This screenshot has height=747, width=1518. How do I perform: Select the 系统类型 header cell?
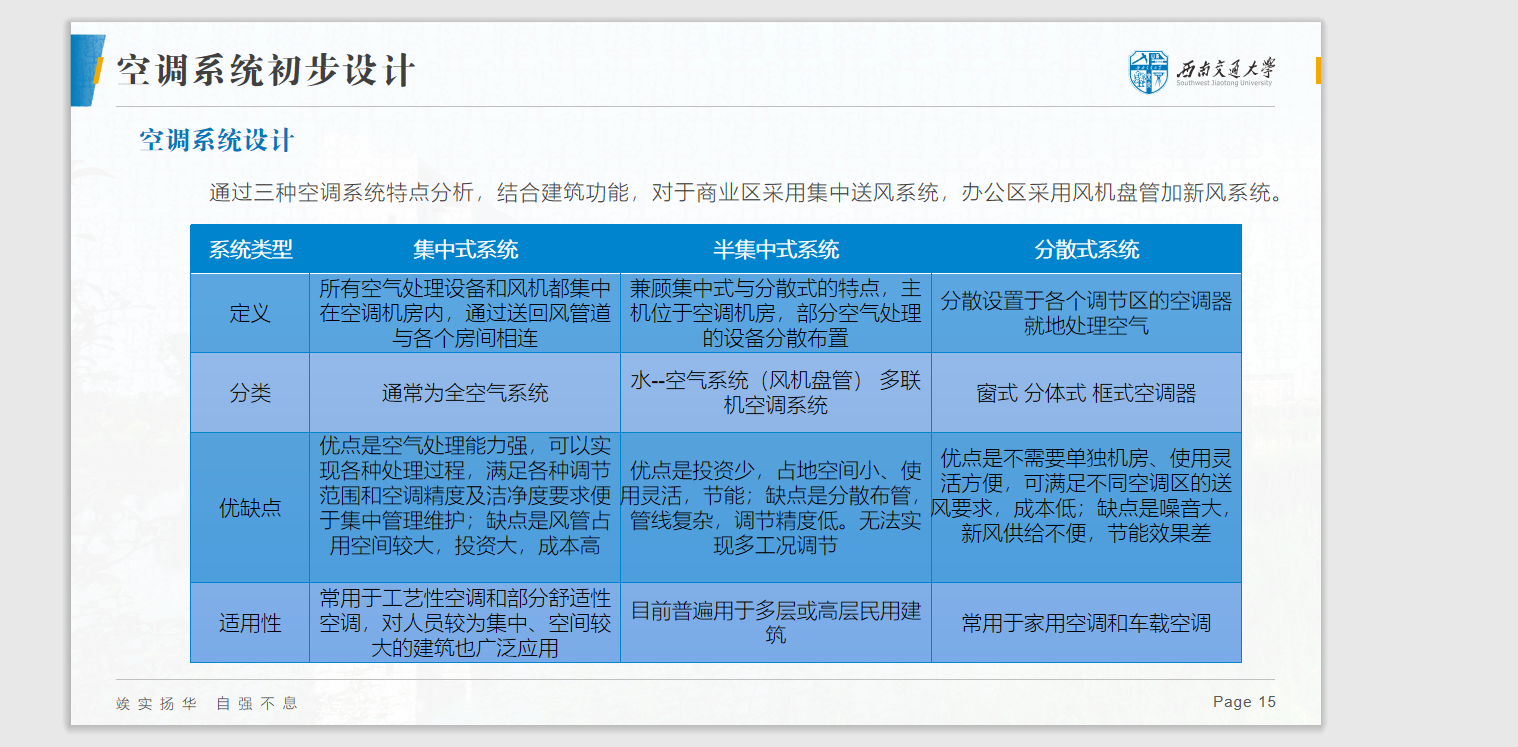coord(250,250)
